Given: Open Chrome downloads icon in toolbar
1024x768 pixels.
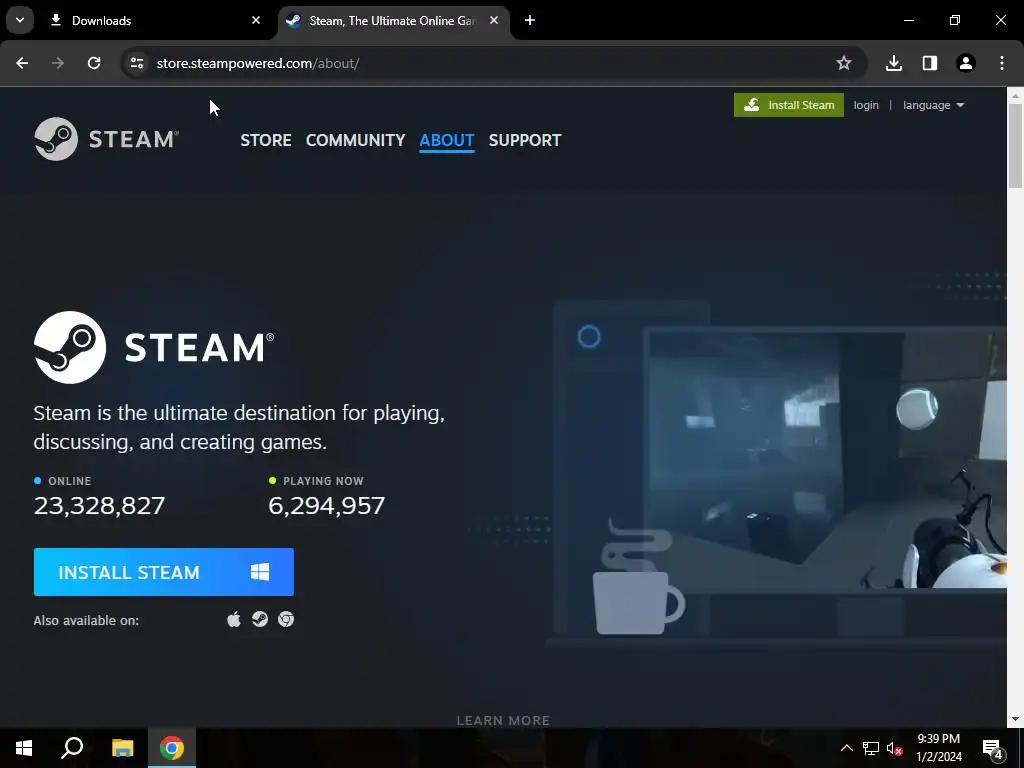Looking at the screenshot, I should pyautogui.click(x=894, y=63).
